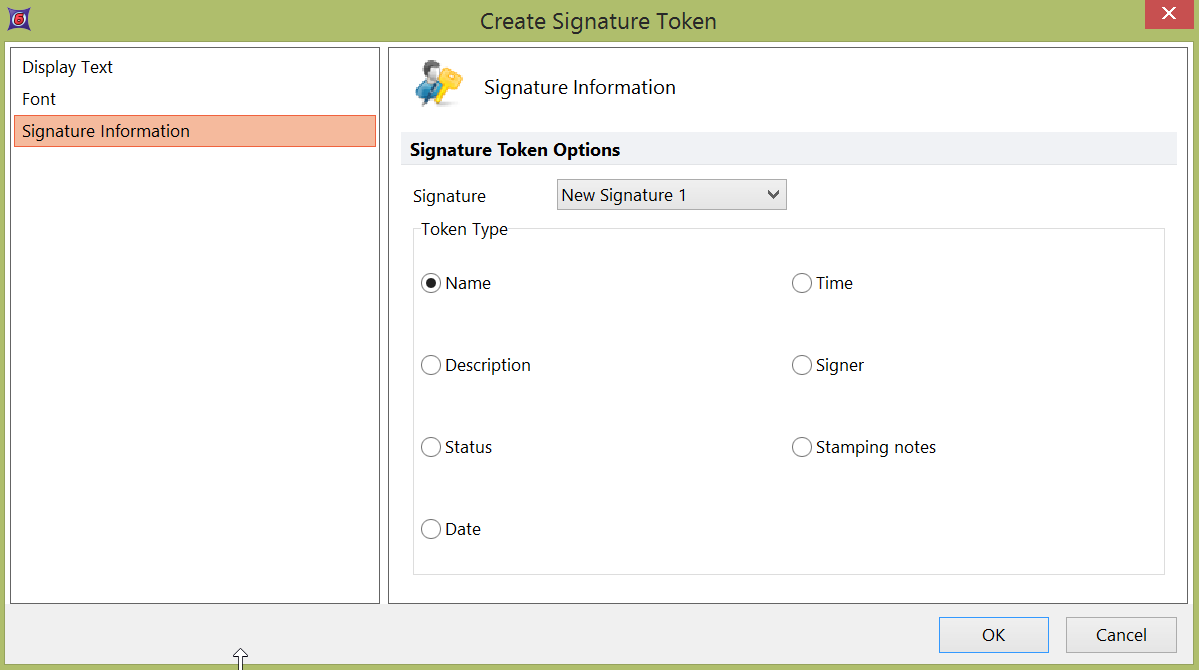The height and width of the screenshot is (670, 1199).
Task: Click the application icon in the title bar
Action: [18, 19]
